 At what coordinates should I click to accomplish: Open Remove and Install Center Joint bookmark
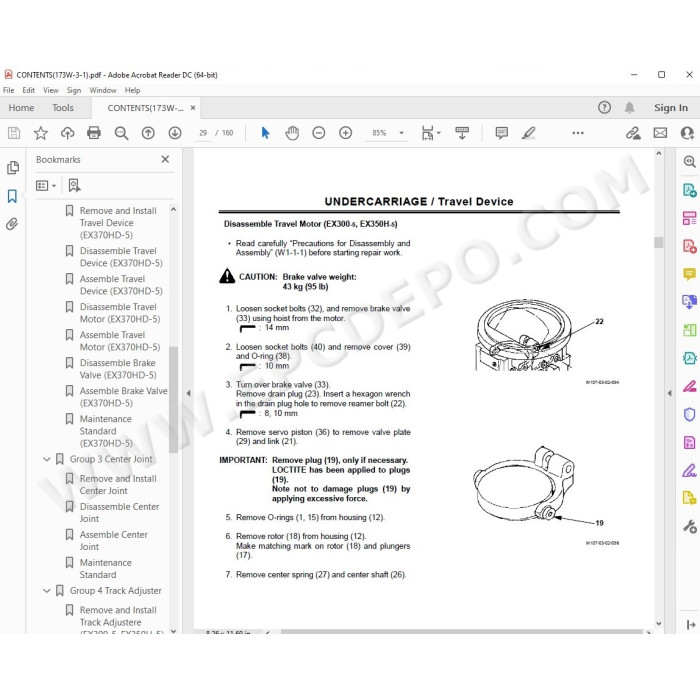click(x=118, y=484)
